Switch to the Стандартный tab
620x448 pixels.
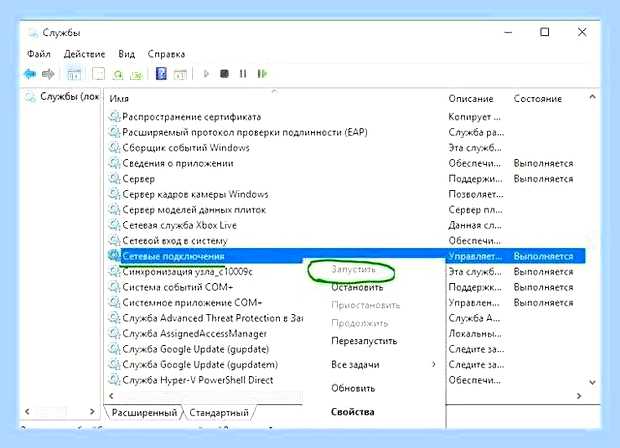[219, 413]
